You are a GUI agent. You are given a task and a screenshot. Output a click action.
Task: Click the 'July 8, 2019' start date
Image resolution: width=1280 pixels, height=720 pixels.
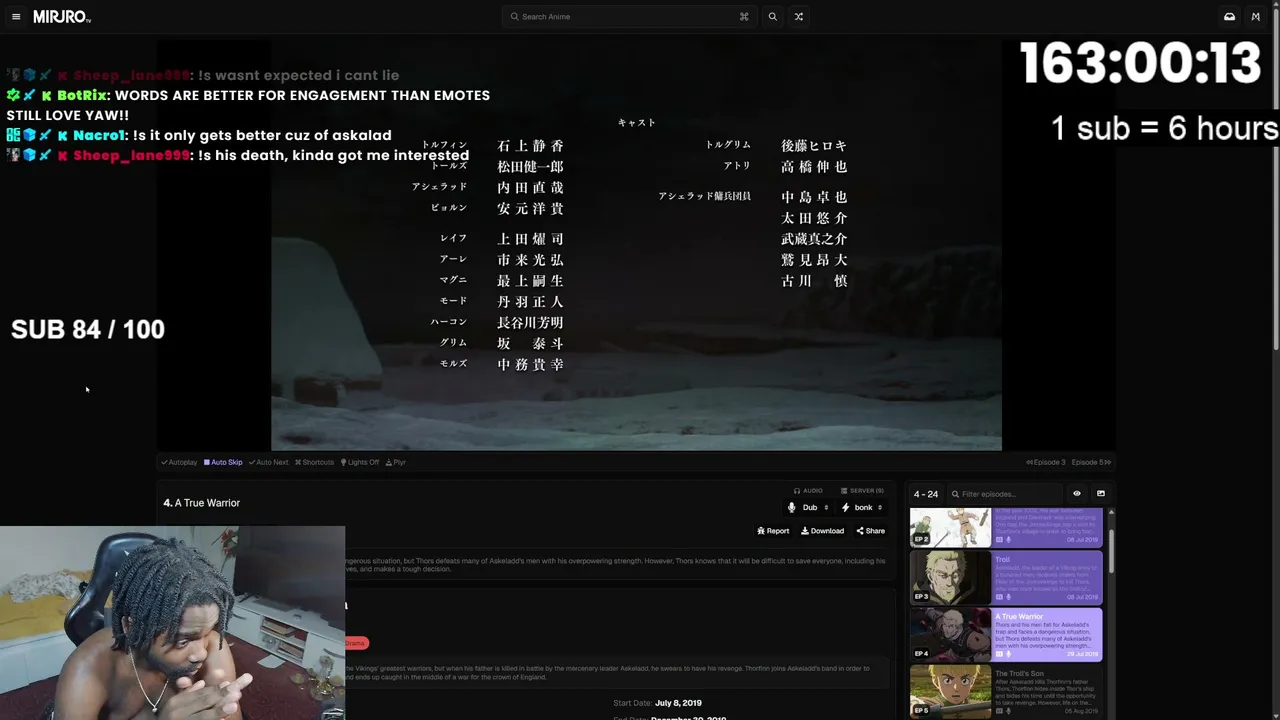678,703
